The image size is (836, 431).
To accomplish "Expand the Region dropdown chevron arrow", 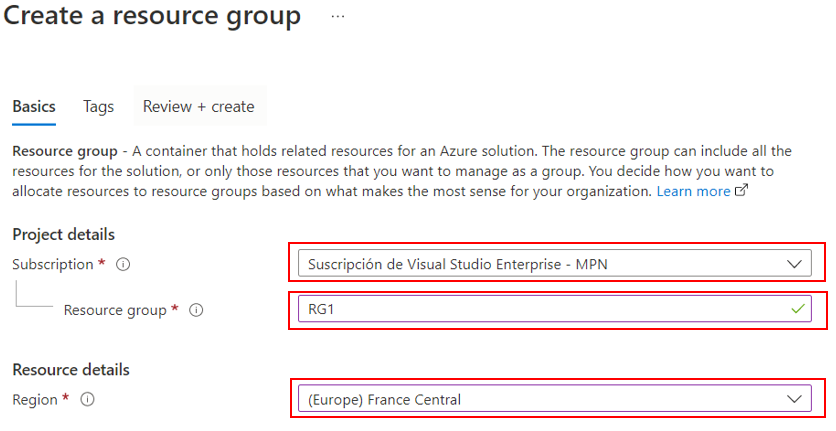I will [795, 399].
